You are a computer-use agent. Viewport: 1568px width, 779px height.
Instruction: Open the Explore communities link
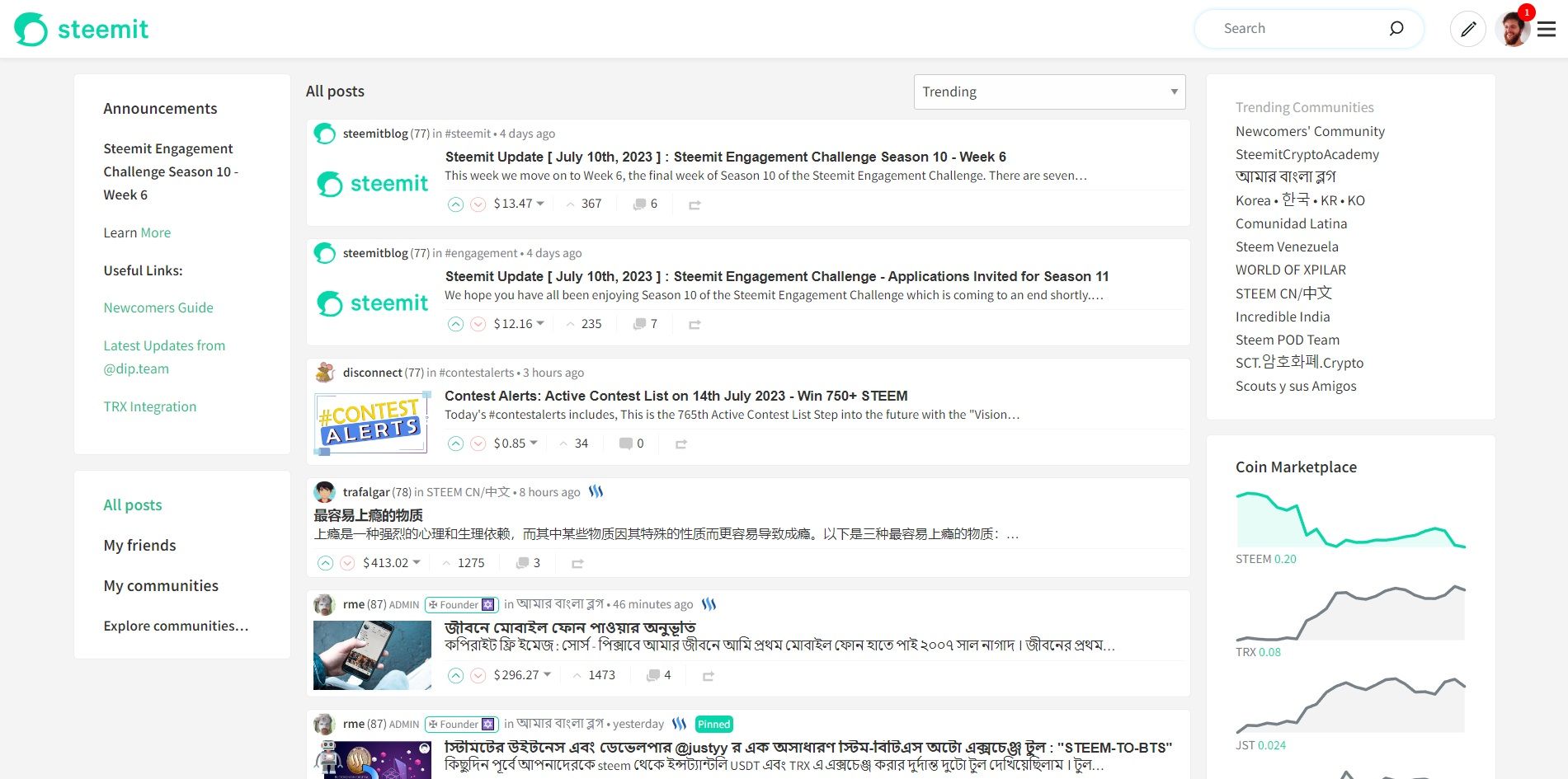[x=176, y=626]
